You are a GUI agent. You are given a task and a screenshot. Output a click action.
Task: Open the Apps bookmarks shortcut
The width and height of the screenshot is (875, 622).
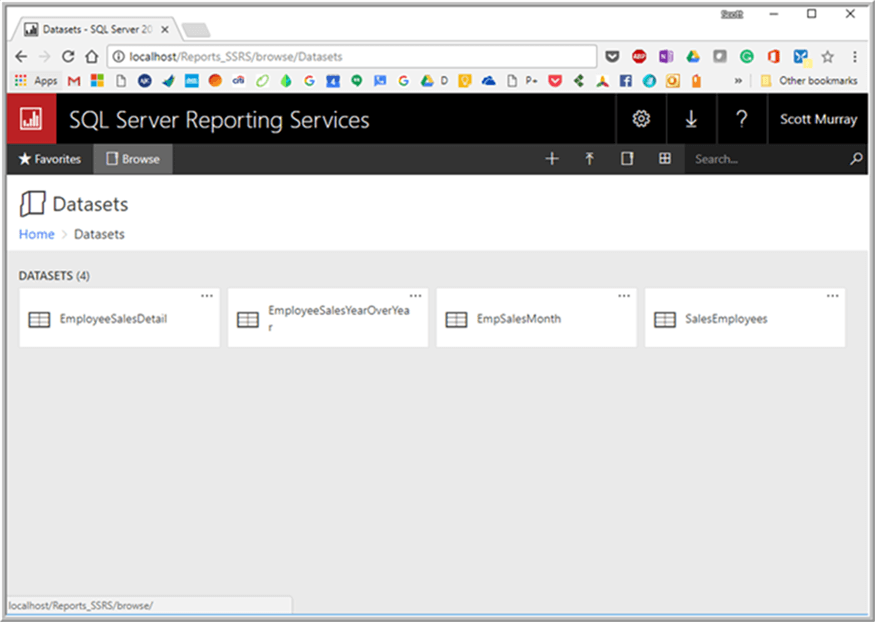[x=36, y=81]
